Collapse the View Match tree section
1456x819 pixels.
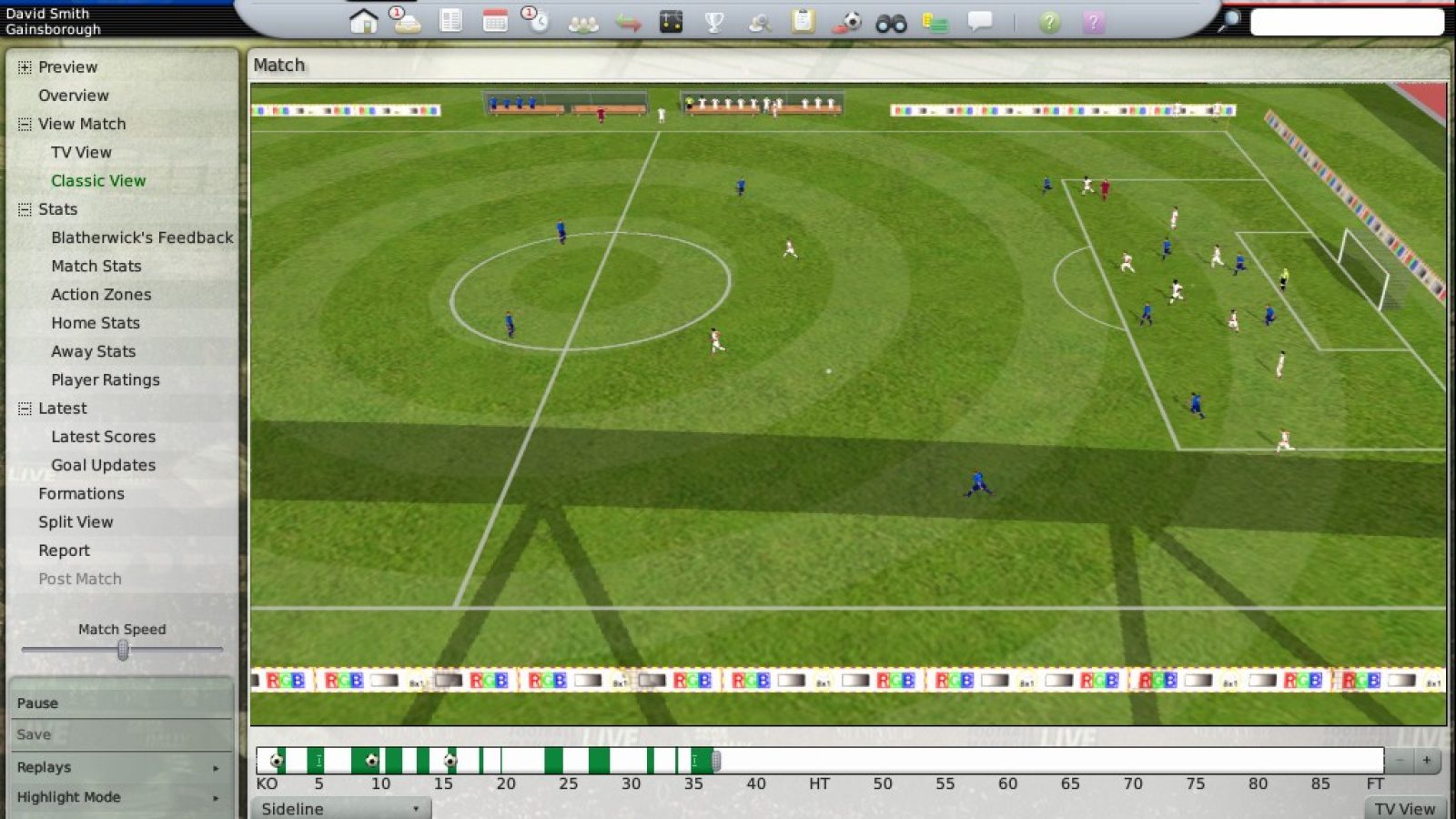point(25,125)
